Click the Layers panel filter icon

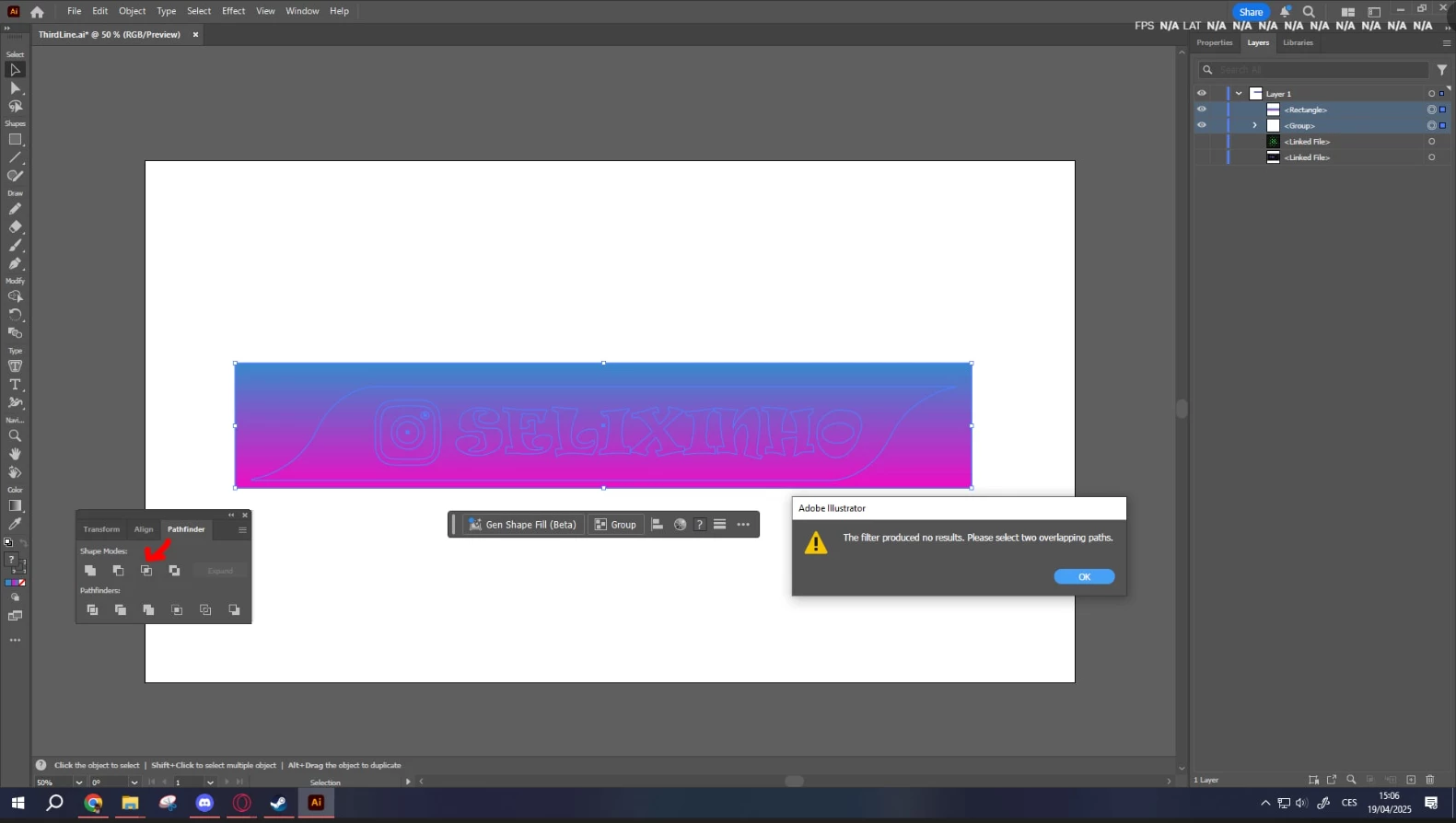coord(1441,70)
